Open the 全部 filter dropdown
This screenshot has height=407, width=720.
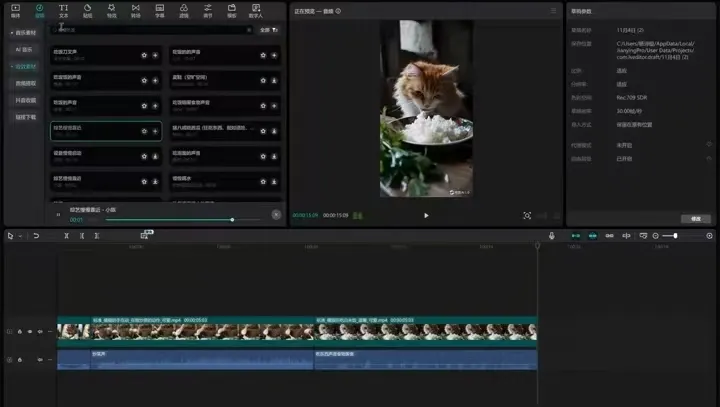pos(269,30)
